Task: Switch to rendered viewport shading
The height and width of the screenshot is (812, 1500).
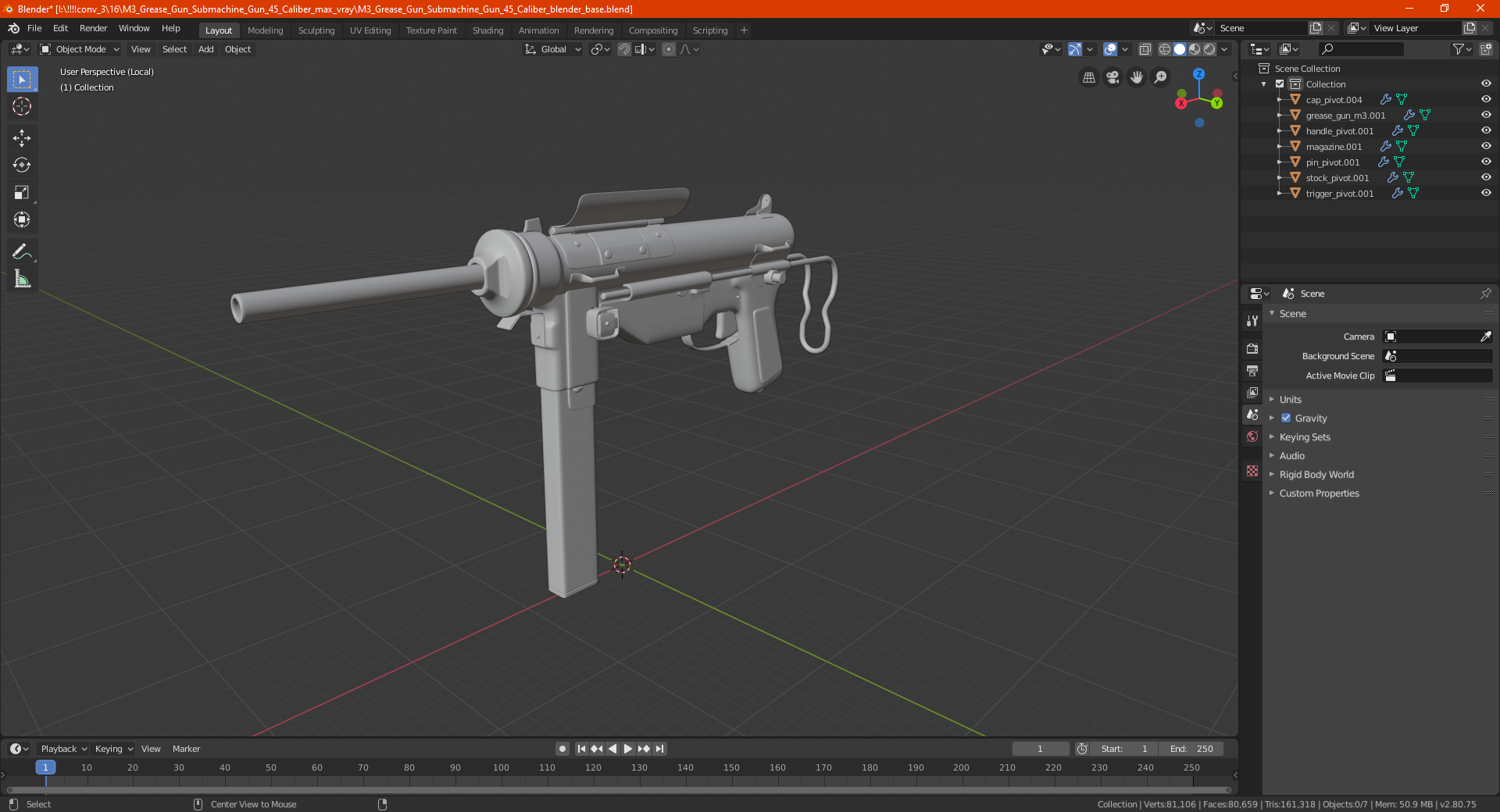Action: click(x=1209, y=49)
